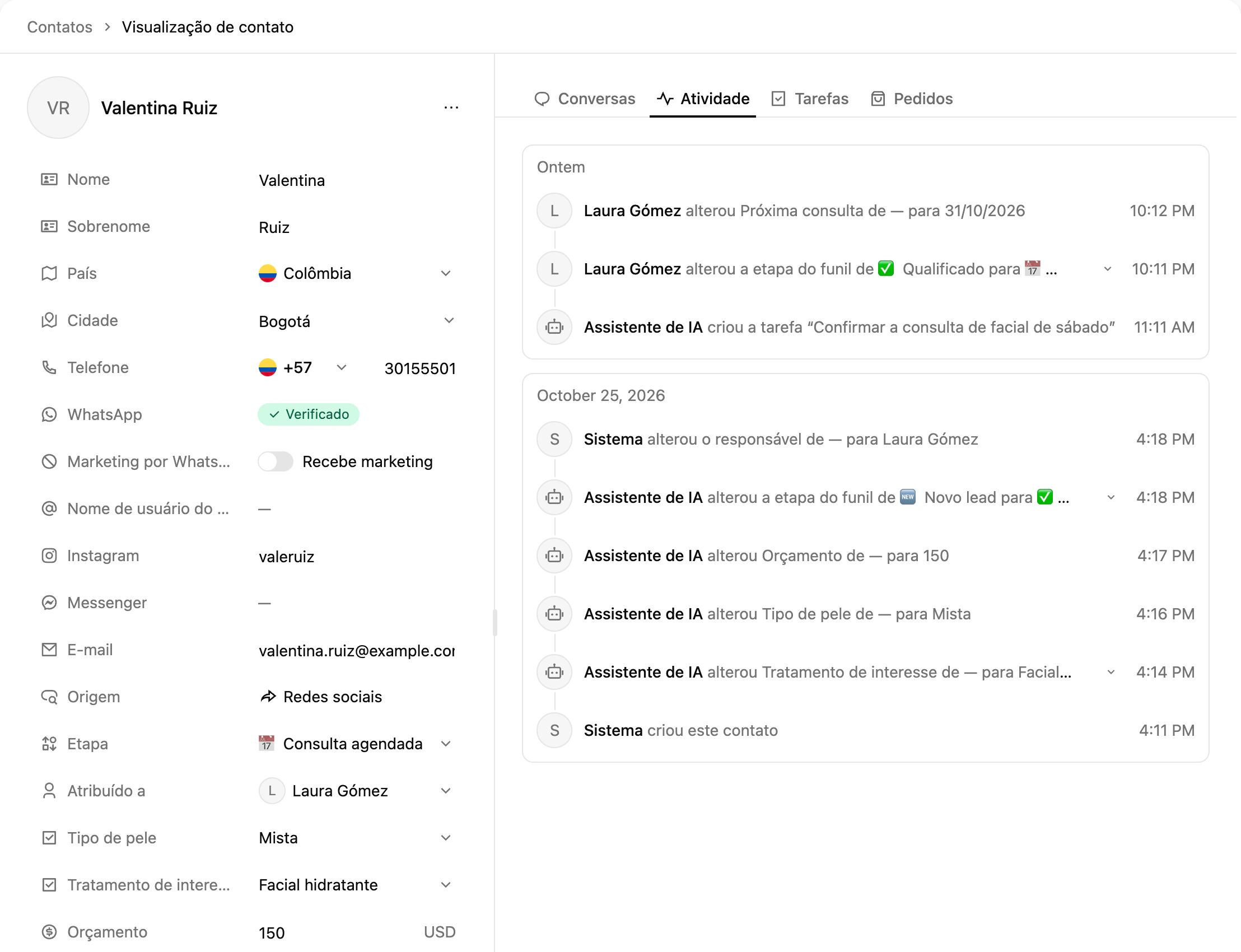
Task: Expand the Novo lead funnel stage change entry
Action: click(1111, 497)
